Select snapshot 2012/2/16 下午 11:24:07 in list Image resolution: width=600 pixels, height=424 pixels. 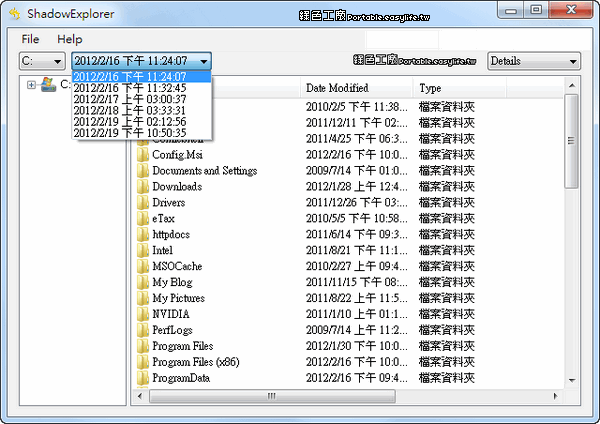(x=141, y=77)
